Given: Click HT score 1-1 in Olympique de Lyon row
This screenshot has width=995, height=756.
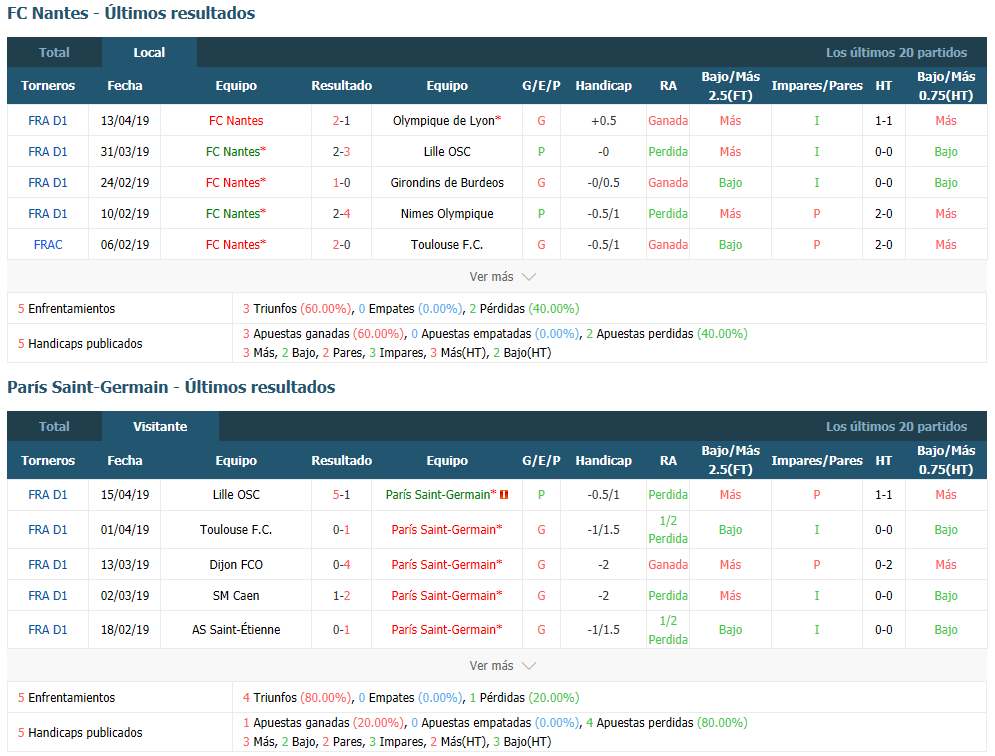Looking at the screenshot, I should [x=883, y=121].
